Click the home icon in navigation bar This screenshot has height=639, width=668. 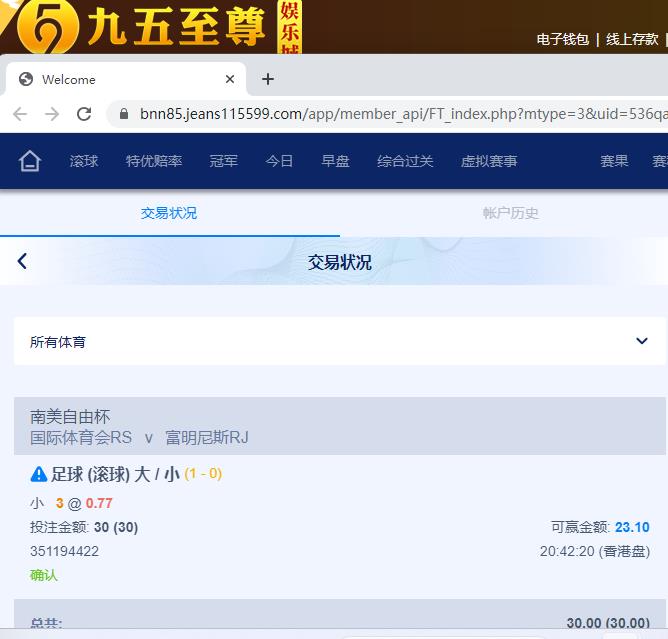(29, 161)
